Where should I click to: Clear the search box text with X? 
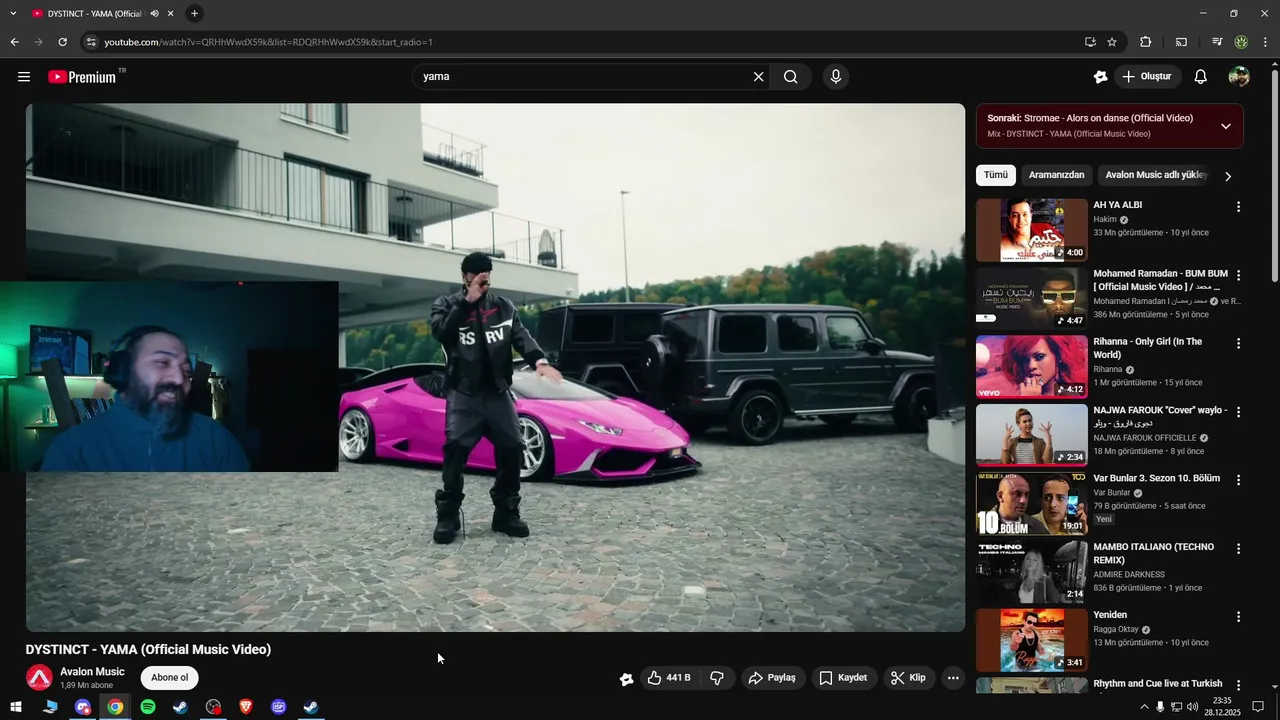point(758,77)
